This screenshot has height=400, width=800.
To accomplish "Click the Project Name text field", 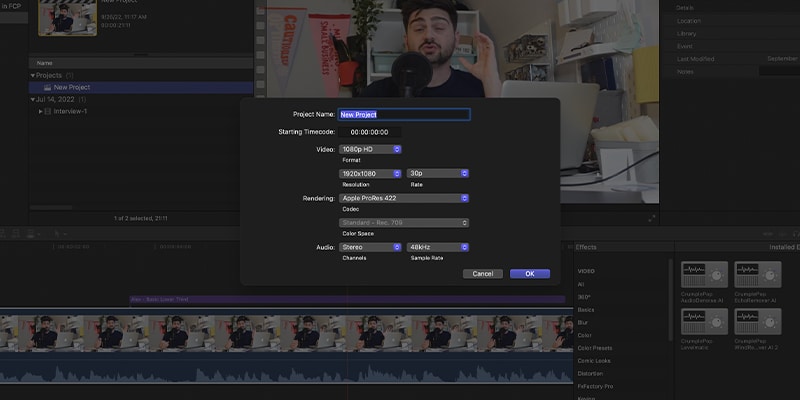I will 404,115.
